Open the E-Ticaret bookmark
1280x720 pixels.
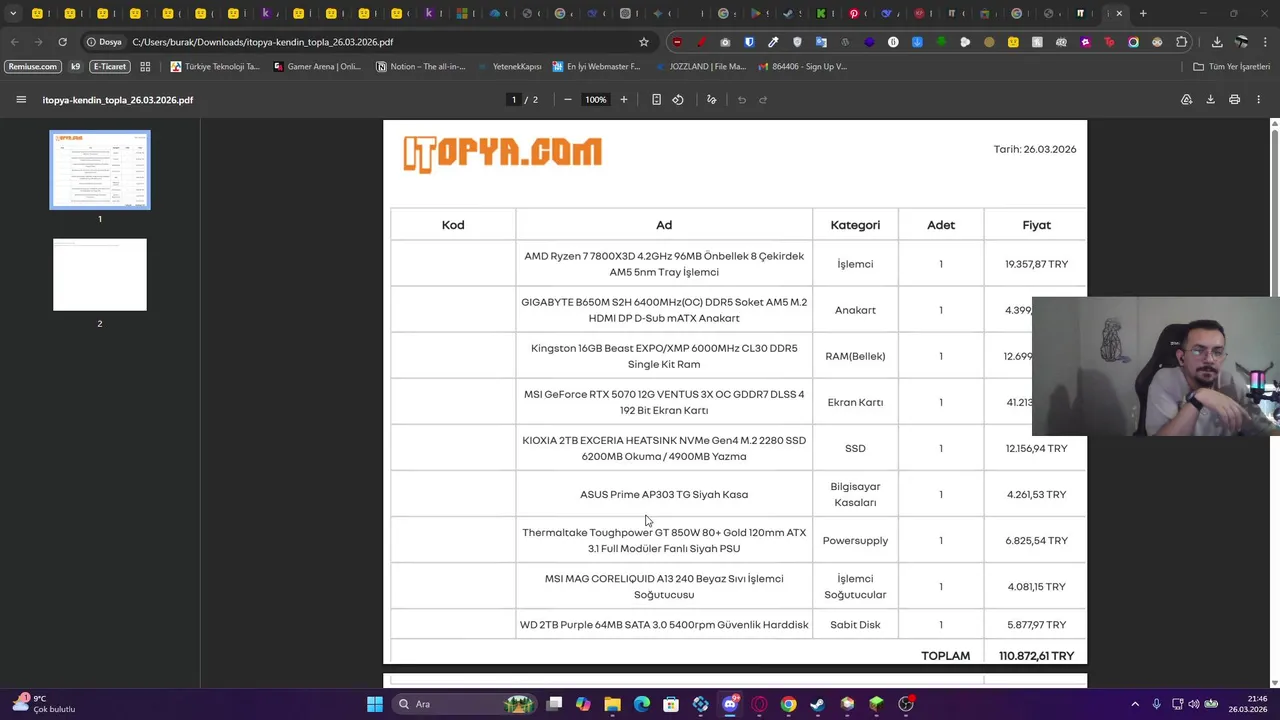(x=110, y=67)
